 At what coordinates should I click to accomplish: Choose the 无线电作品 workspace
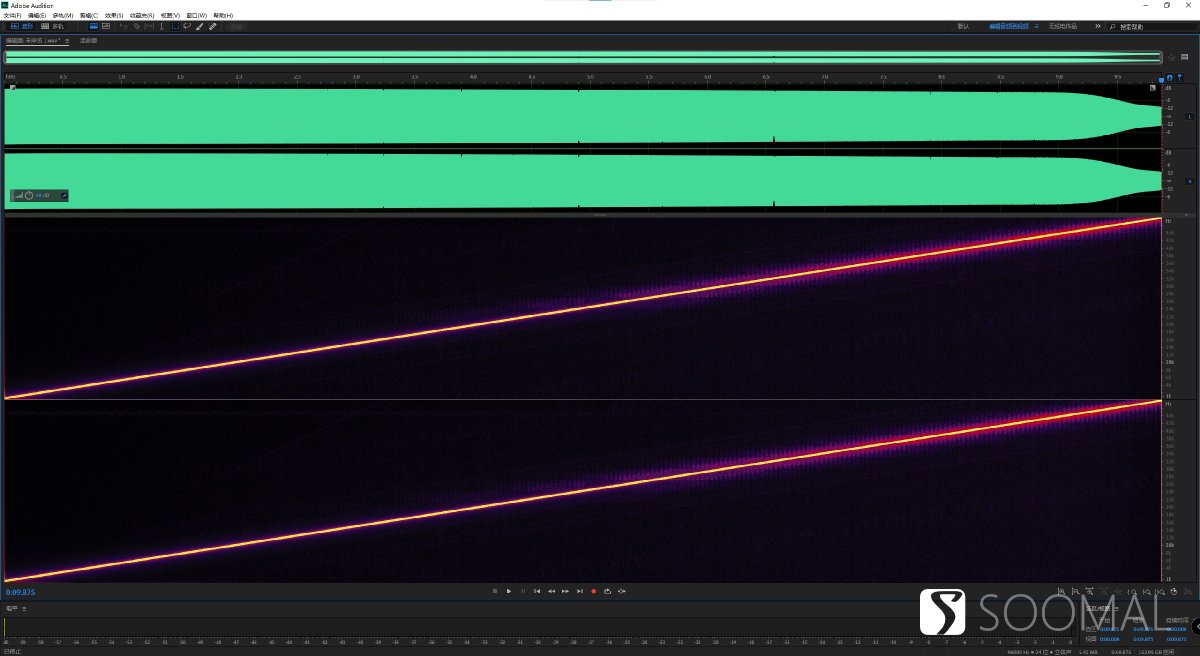[1063, 26]
